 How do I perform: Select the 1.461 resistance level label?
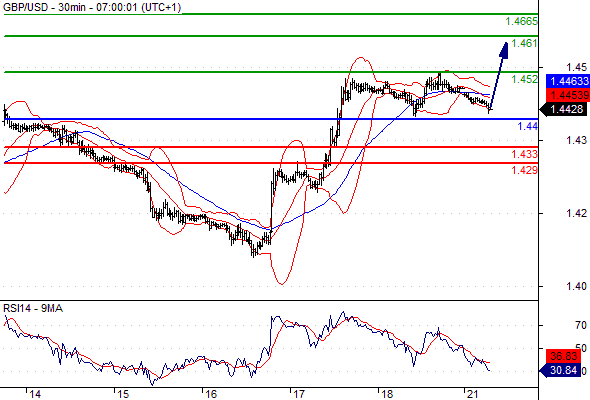coord(525,43)
